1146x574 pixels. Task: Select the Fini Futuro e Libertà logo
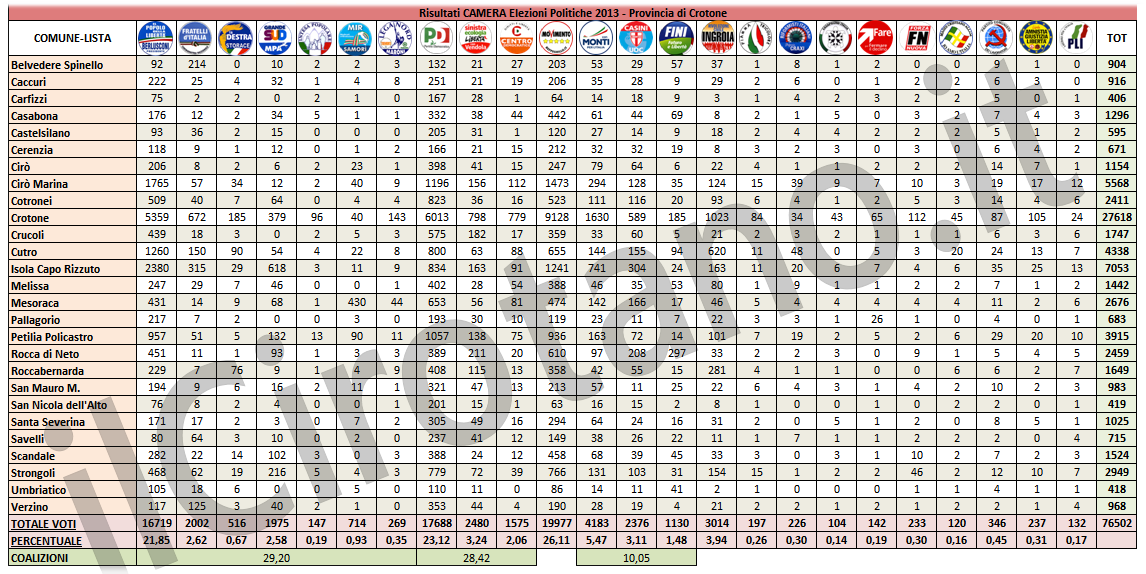(x=677, y=37)
